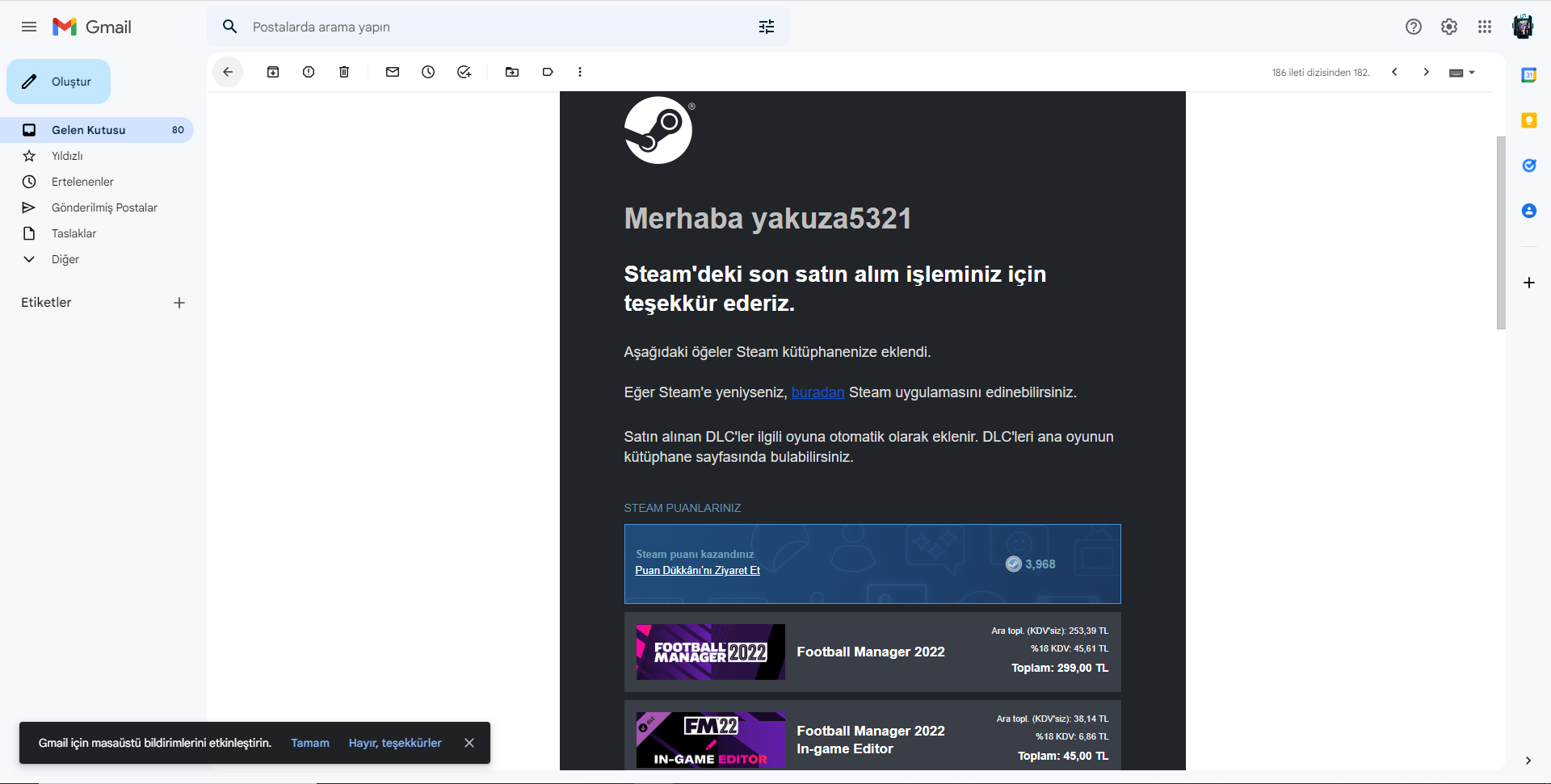Open the Labels icon in the toolbar
This screenshot has width=1551, height=784.
point(548,72)
